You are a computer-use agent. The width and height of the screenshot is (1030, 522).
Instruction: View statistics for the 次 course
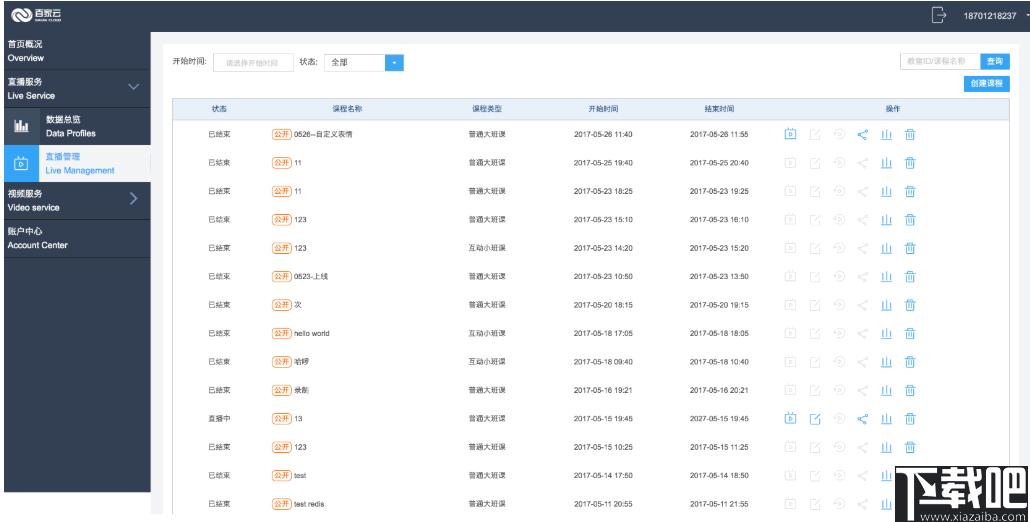[886, 305]
